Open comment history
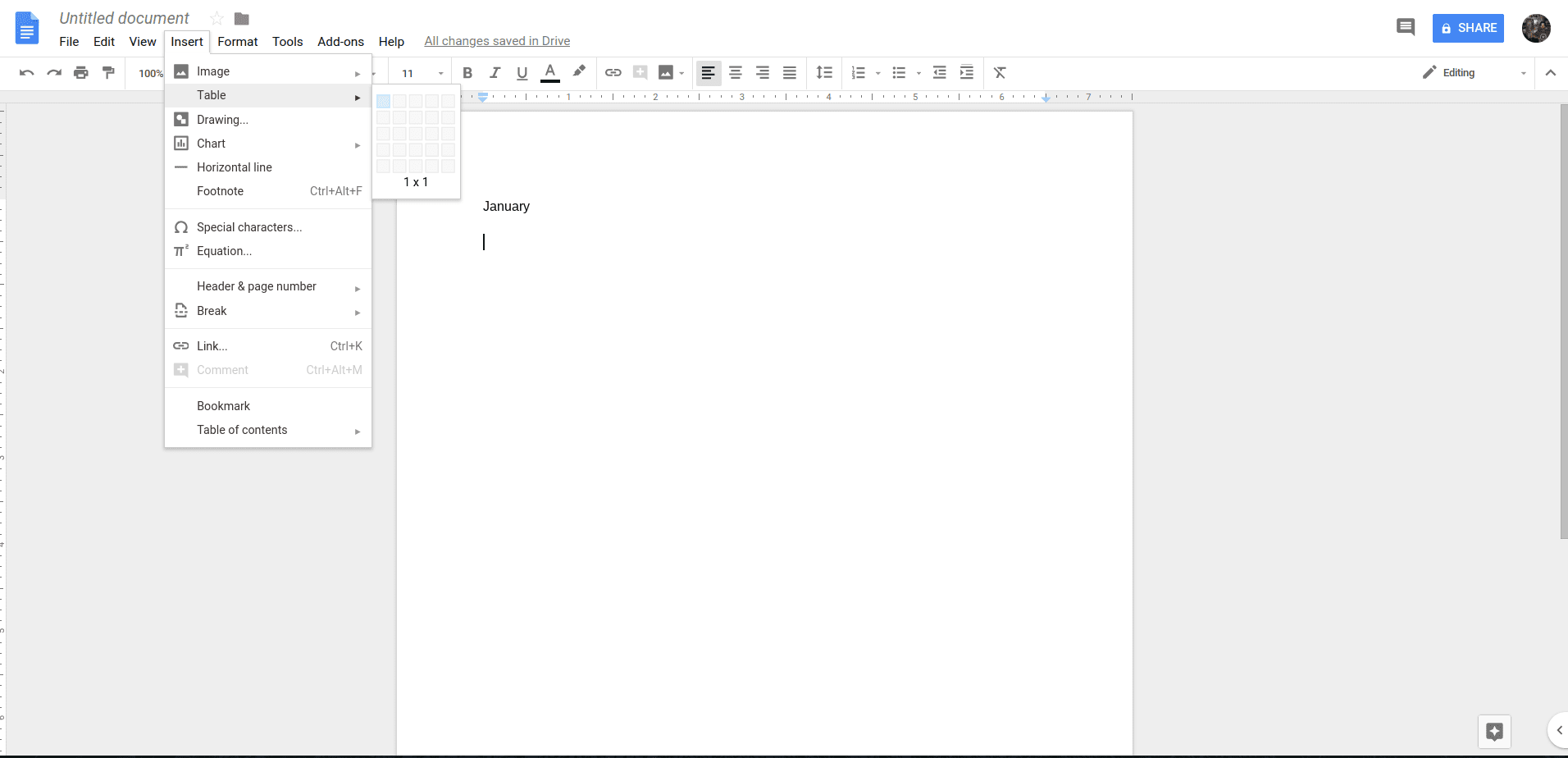Viewport: 1568px width, 758px height. [x=1406, y=27]
